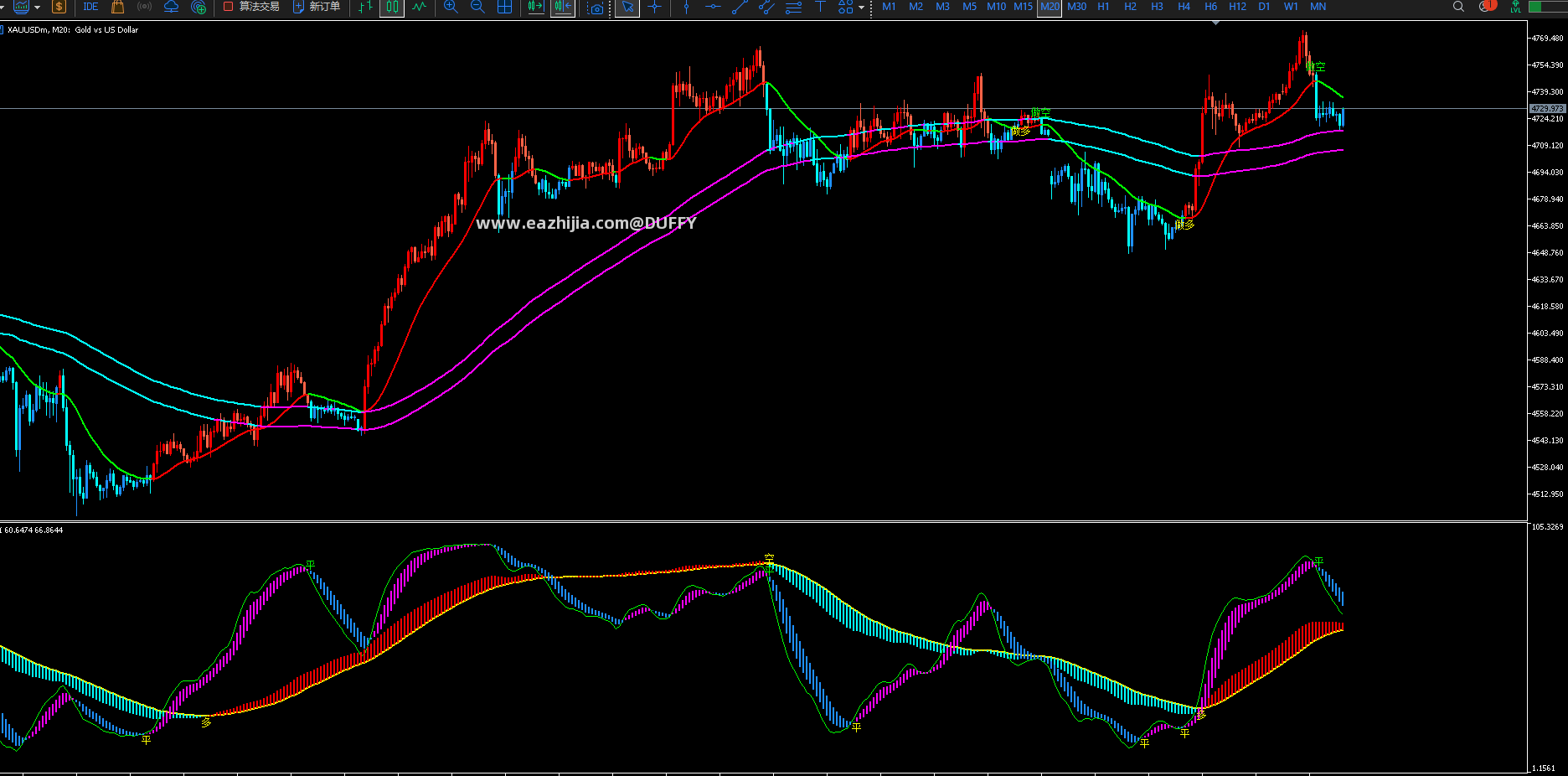This screenshot has height=776, width=1568.
Task: Take a chart screenshot with camera icon
Action: [x=596, y=8]
